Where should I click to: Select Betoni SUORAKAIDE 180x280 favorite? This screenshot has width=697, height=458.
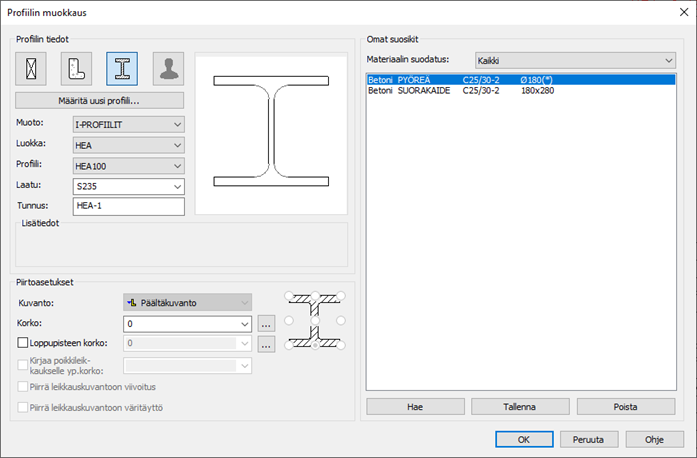point(520,91)
